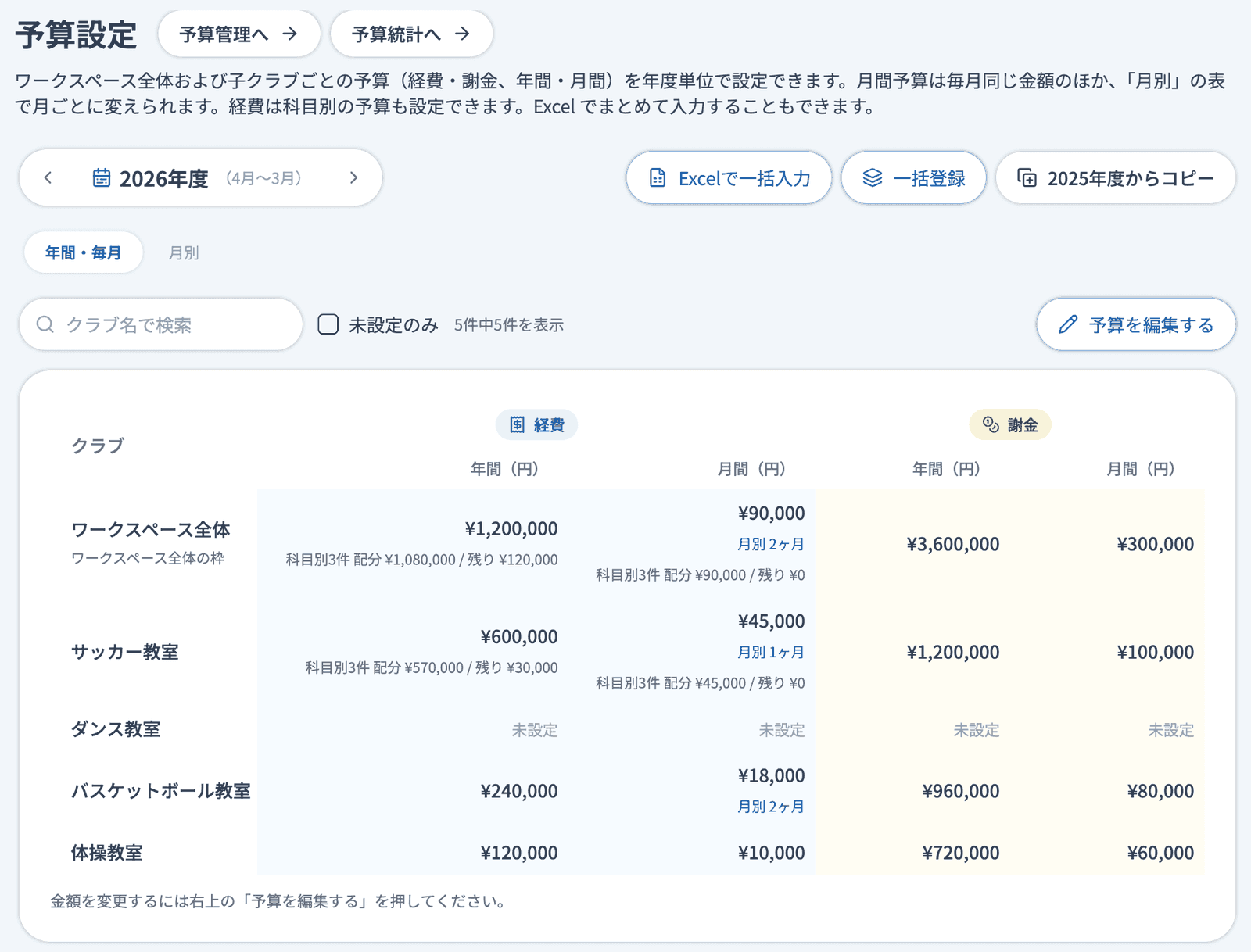Click 月別2ヶ月 link in ワークスペース全体 row
The image size is (1251, 952).
click(771, 544)
